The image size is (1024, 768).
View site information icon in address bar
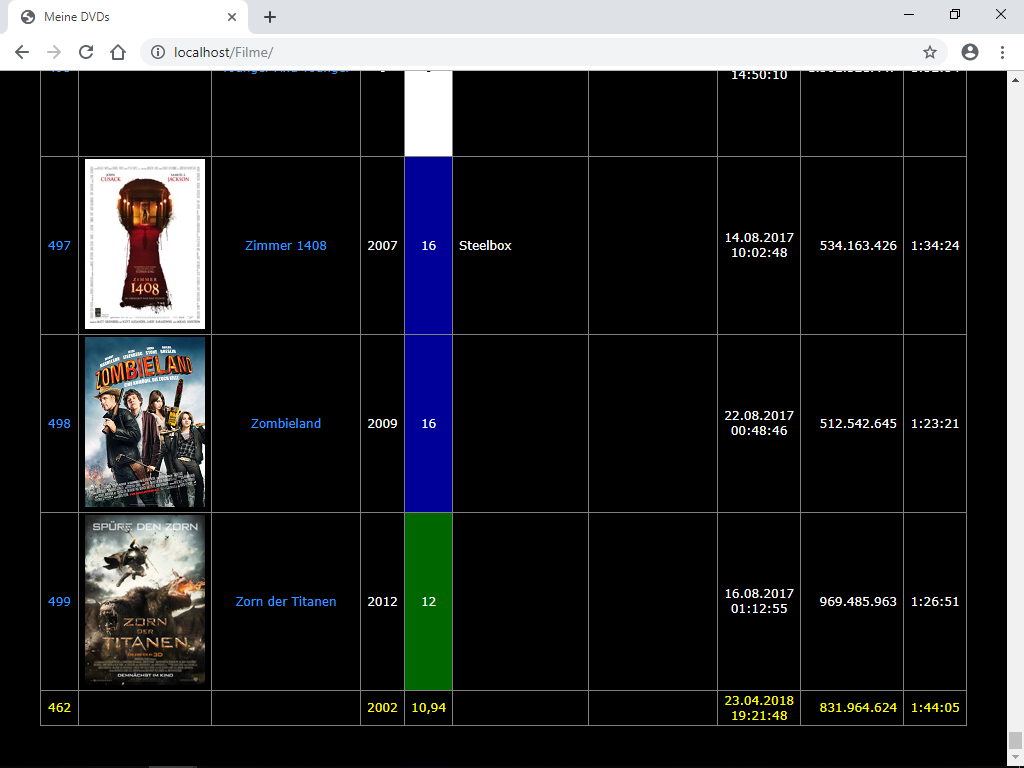tap(157, 52)
